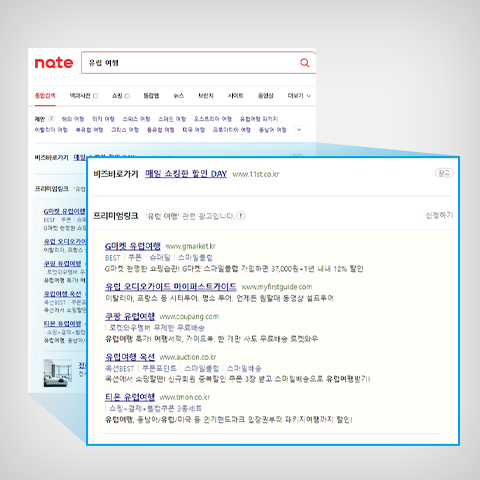Open the 쇼핑 new-window icon

pos(127,96)
